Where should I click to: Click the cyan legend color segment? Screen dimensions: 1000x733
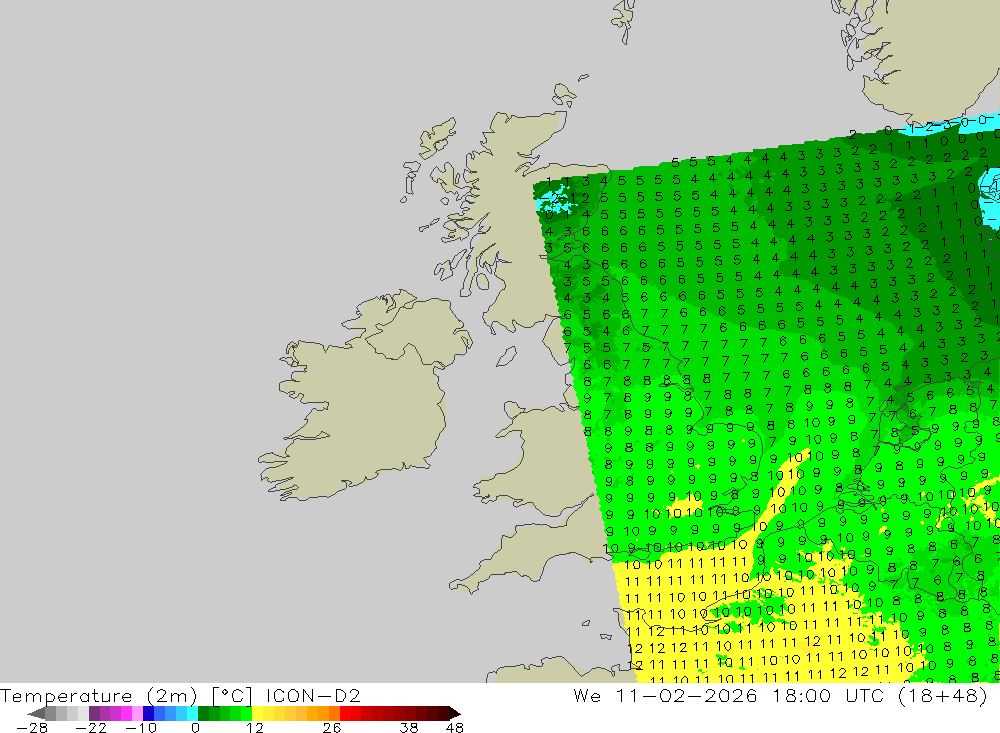192,713
